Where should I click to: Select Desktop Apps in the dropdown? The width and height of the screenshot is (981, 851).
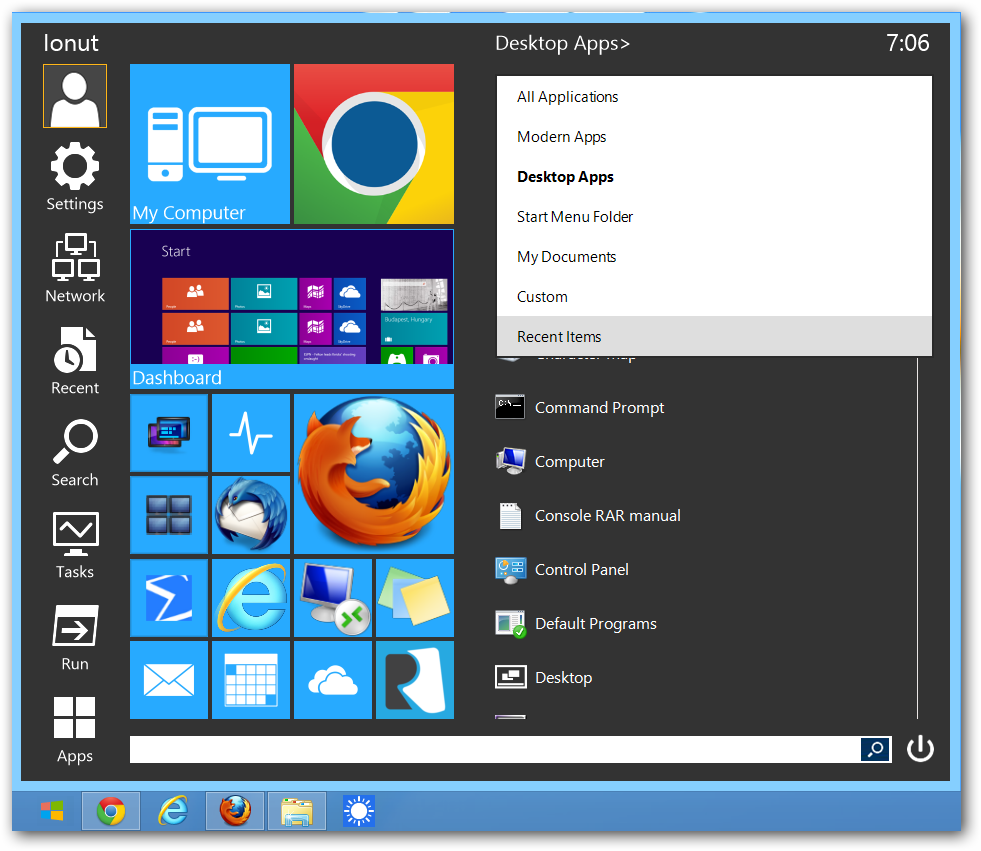pos(714,177)
